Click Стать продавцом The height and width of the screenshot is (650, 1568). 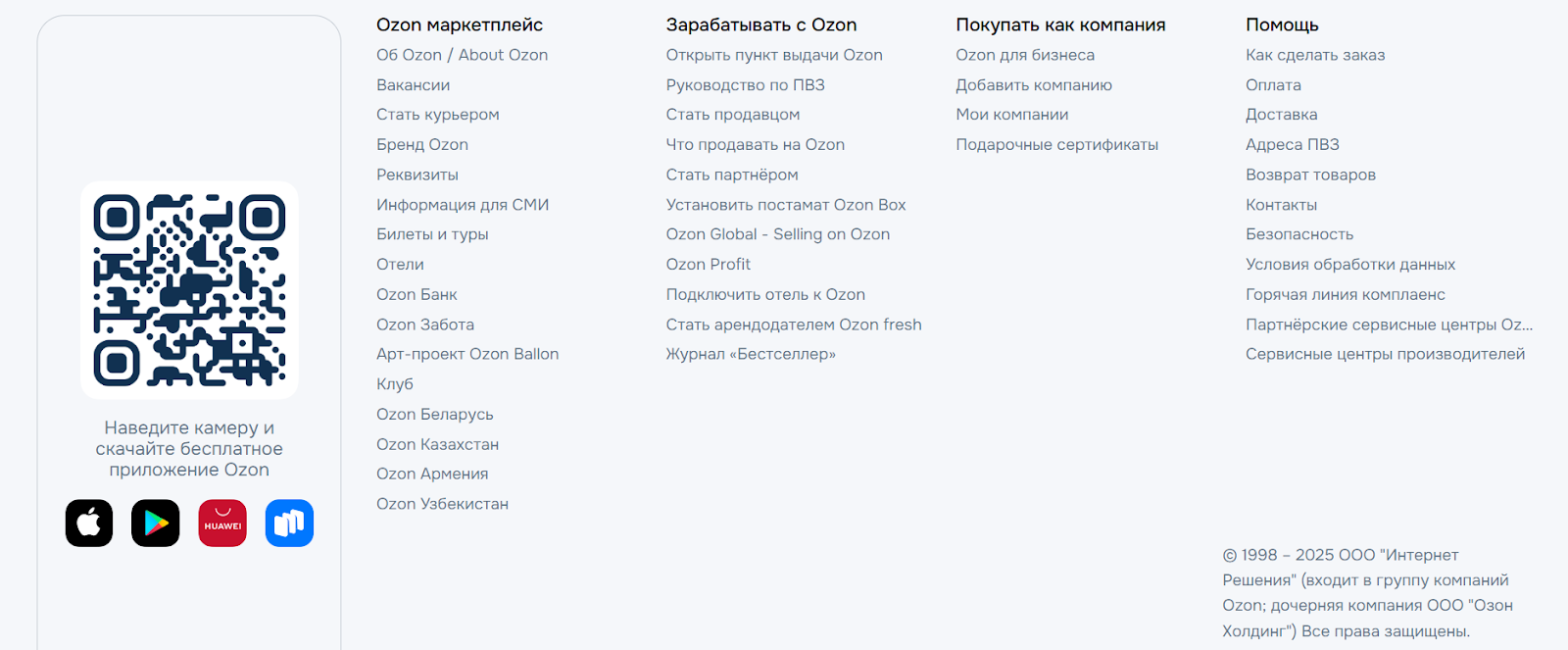[732, 115]
